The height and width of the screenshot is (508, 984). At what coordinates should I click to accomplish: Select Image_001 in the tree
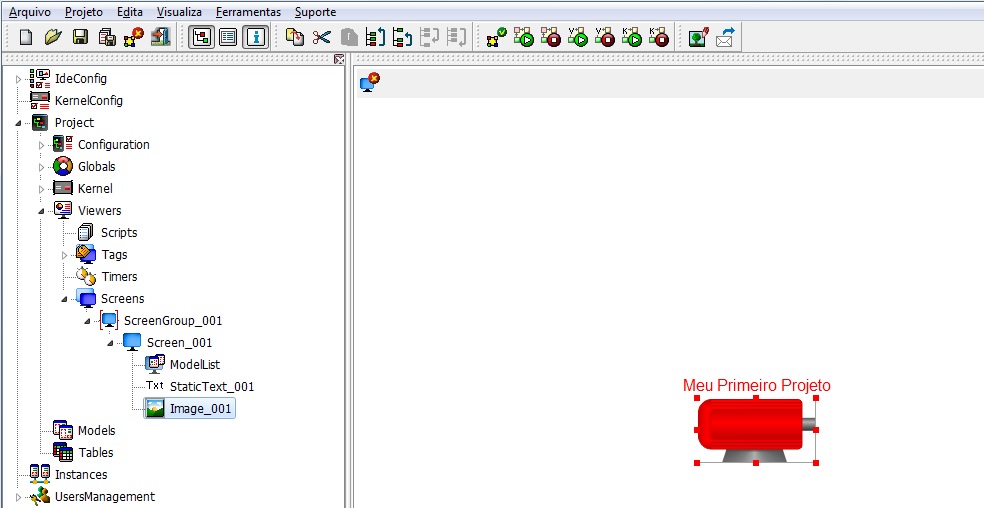[x=201, y=409]
